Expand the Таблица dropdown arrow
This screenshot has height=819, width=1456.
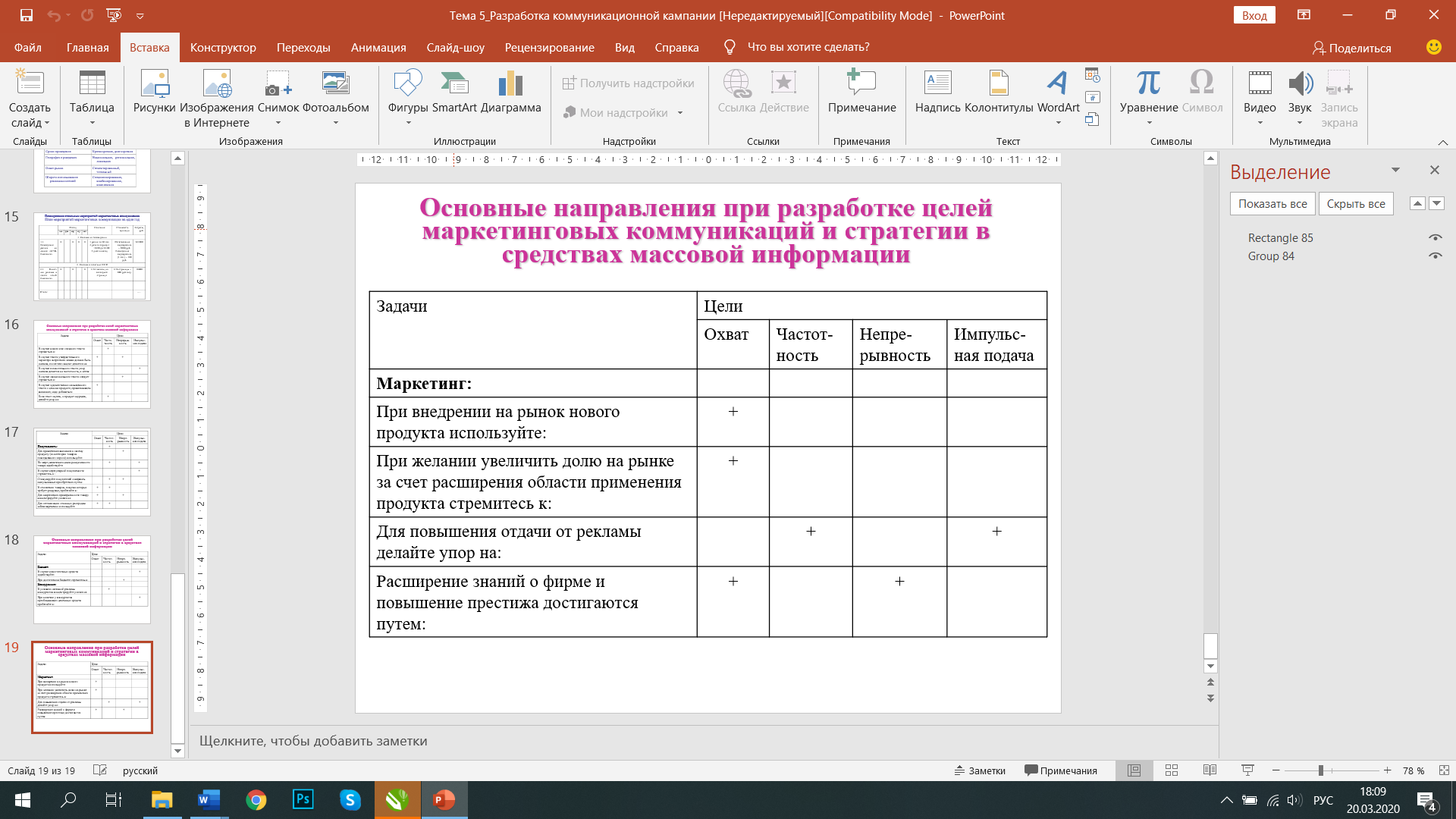[92, 123]
